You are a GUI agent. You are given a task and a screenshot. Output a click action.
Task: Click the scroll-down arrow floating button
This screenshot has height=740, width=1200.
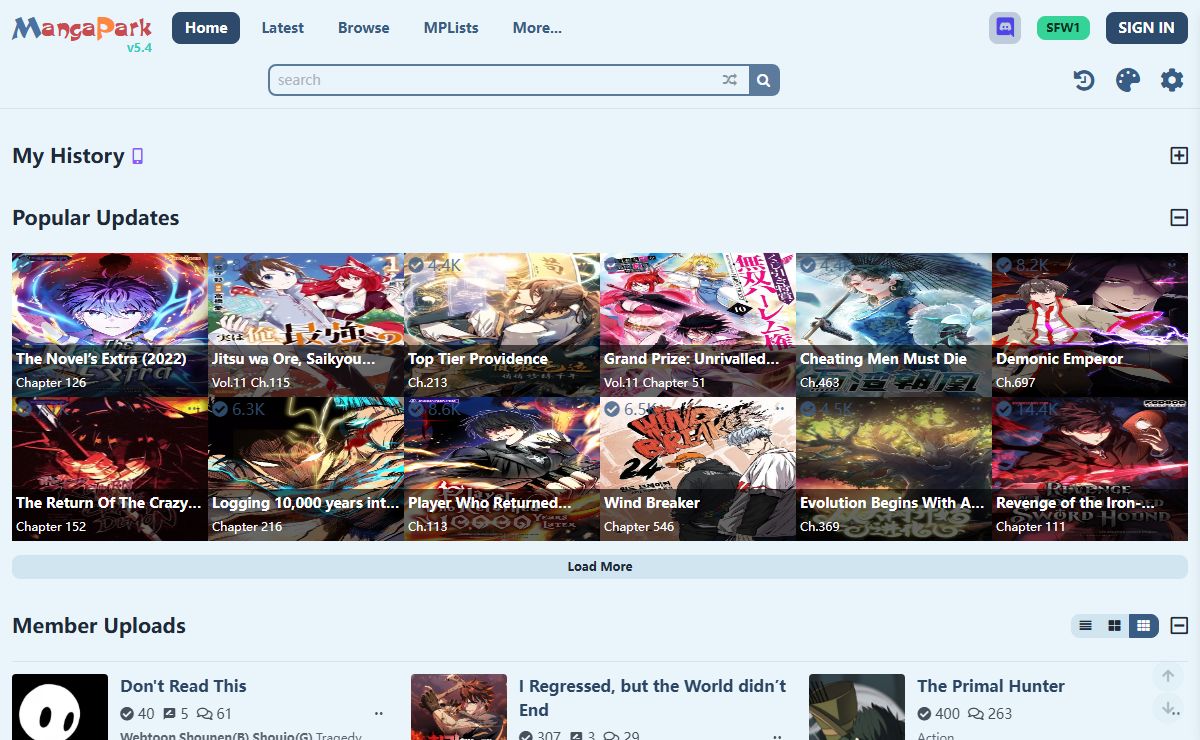pos(1168,709)
